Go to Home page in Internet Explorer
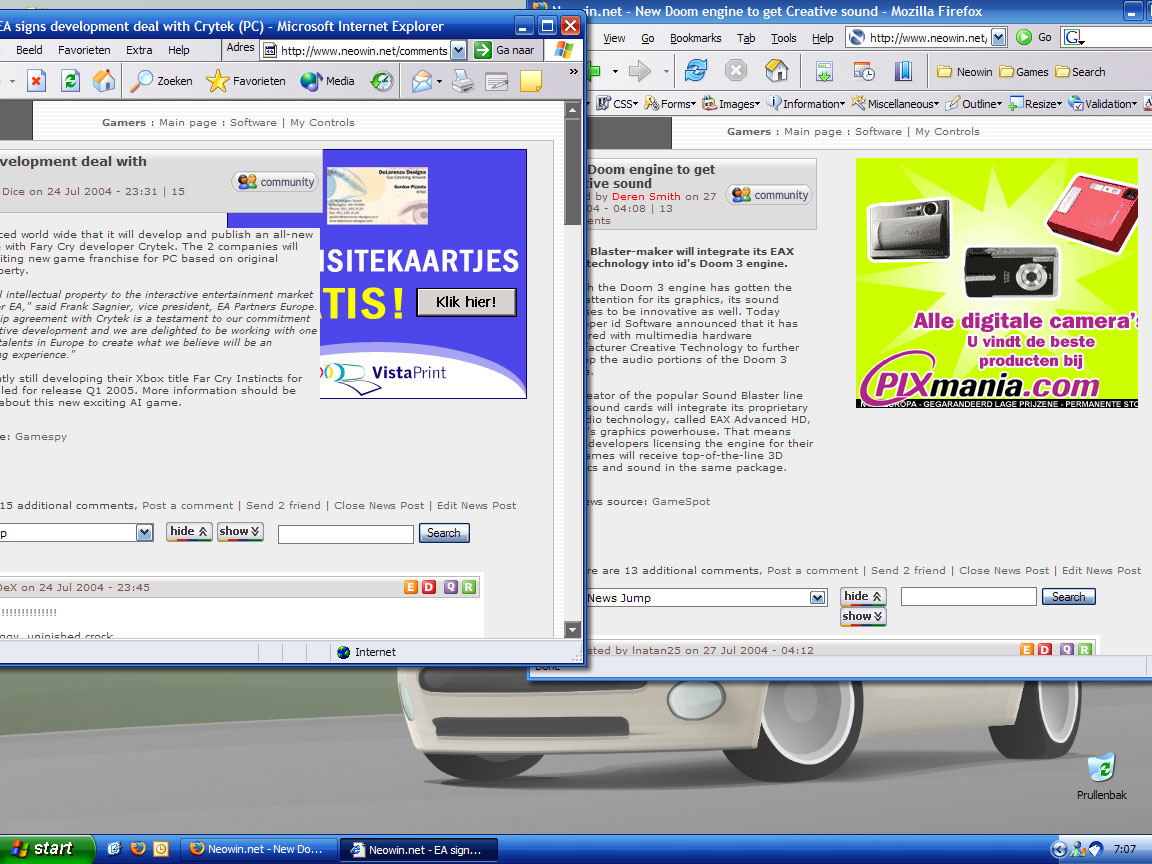Viewport: 1152px width, 864px height. point(104,81)
